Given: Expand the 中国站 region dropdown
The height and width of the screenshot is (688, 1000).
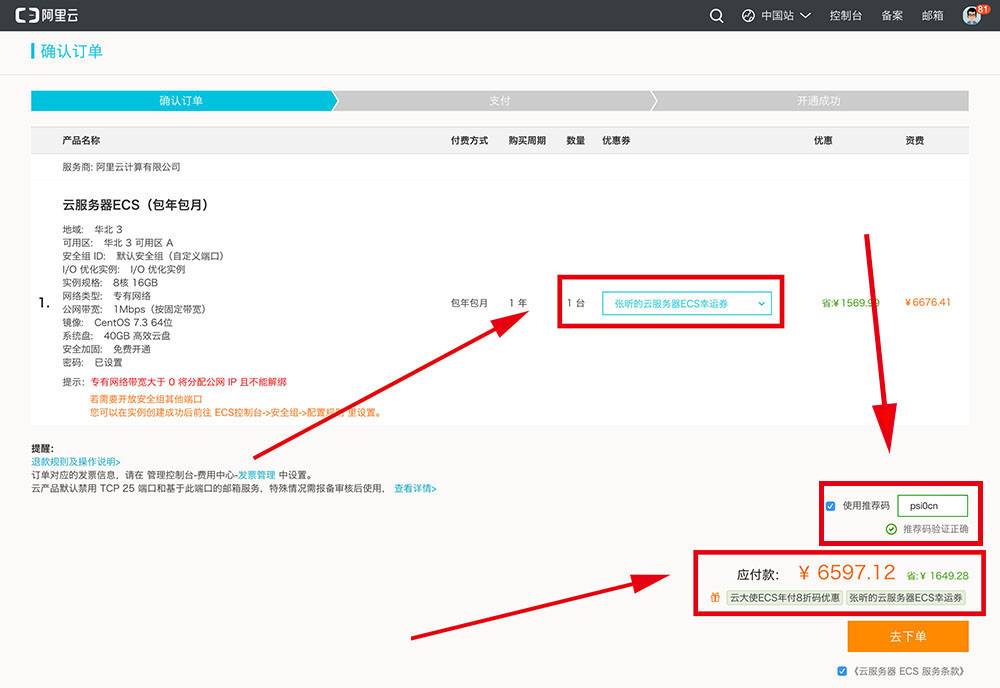Looking at the screenshot, I should [x=785, y=15].
